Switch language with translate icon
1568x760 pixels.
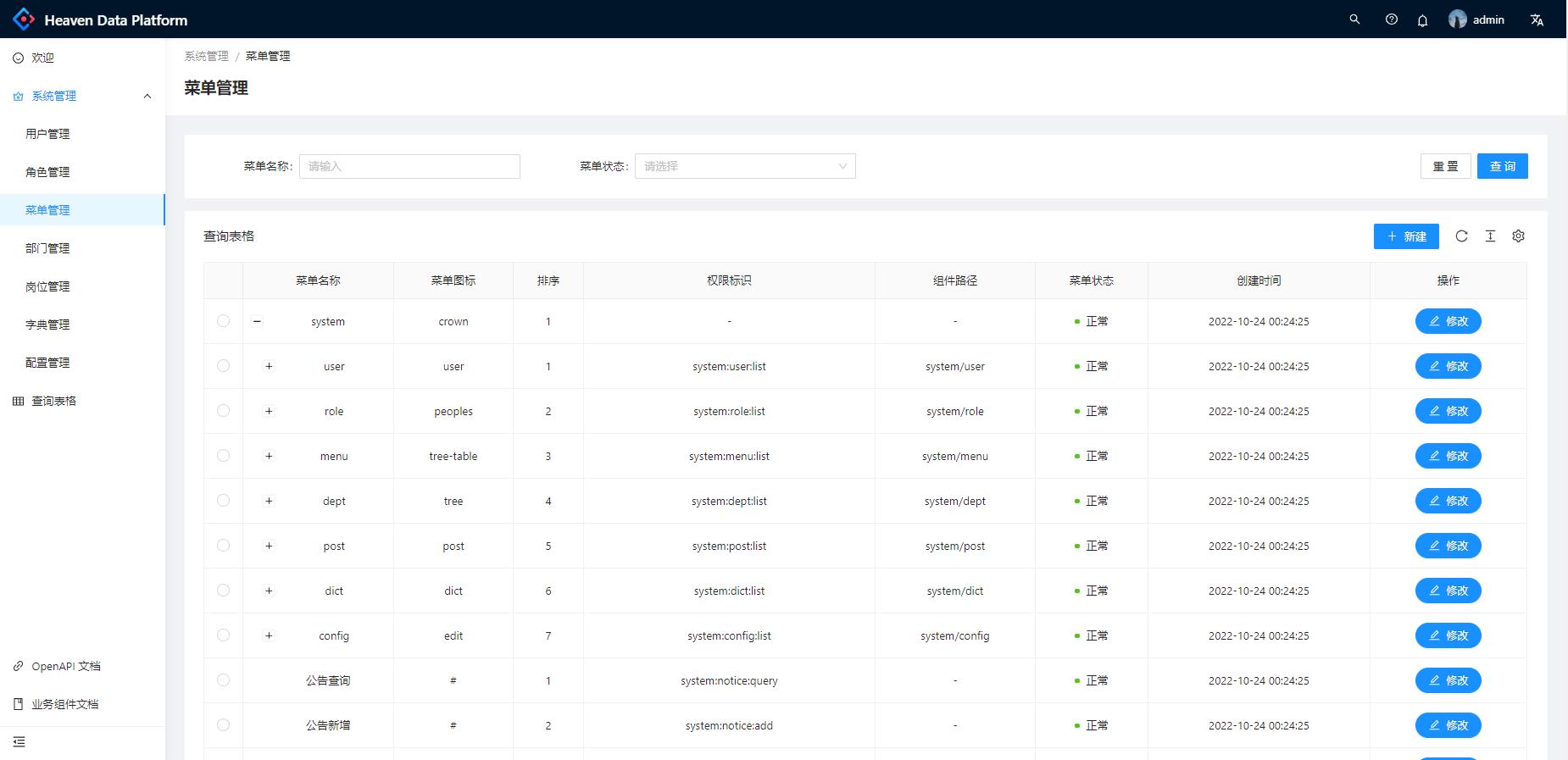click(1537, 19)
